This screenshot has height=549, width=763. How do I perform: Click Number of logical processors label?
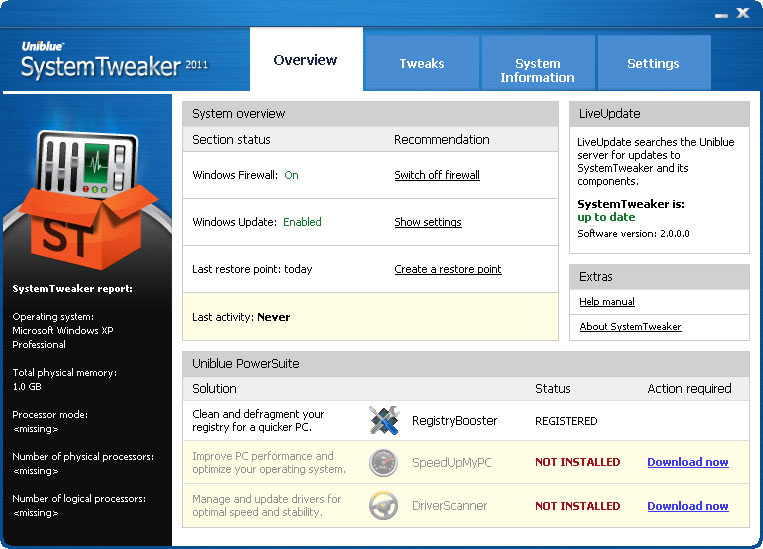pos(79,498)
